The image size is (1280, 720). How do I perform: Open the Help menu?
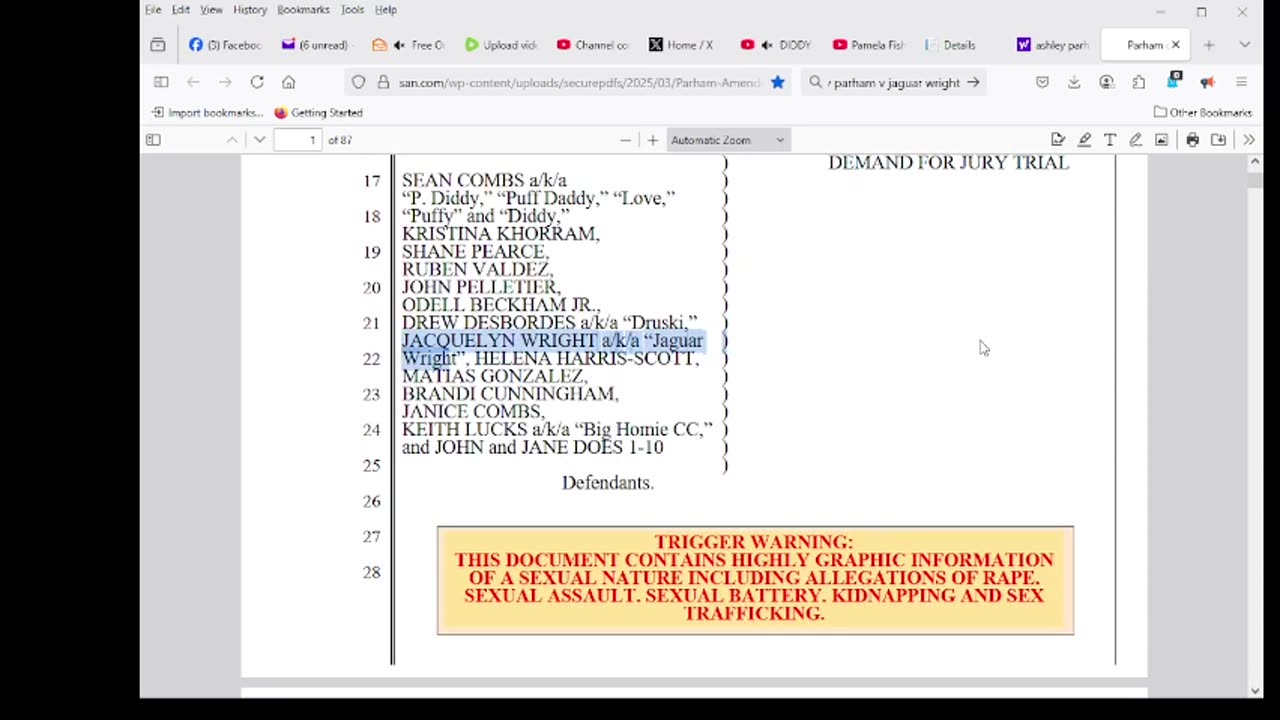(x=386, y=10)
